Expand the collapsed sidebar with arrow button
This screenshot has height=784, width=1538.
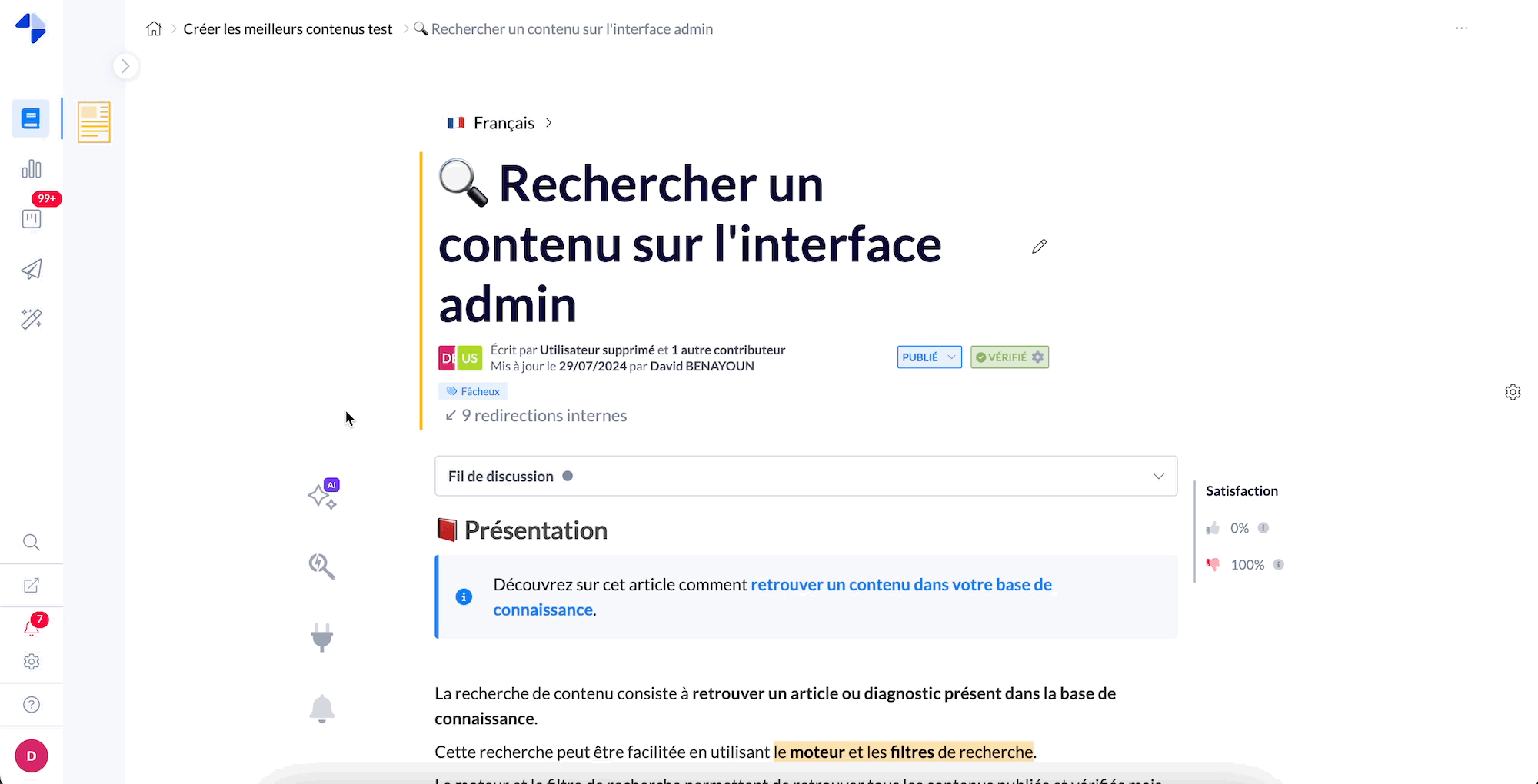[x=125, y=66]
